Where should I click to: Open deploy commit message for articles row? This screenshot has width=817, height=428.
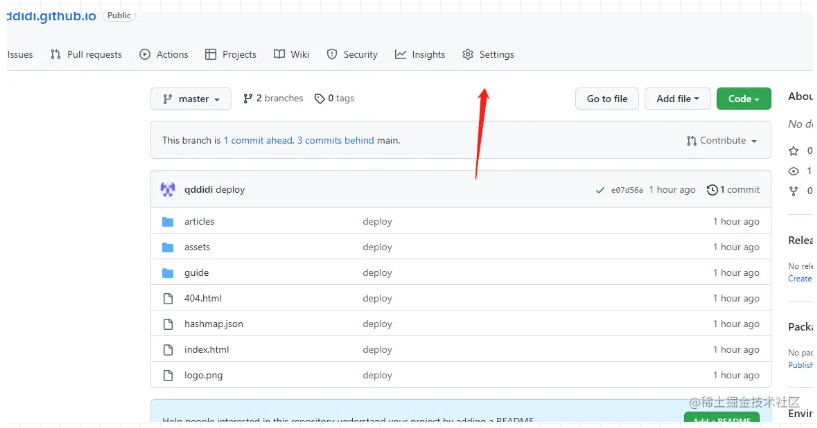coord(377,222)
